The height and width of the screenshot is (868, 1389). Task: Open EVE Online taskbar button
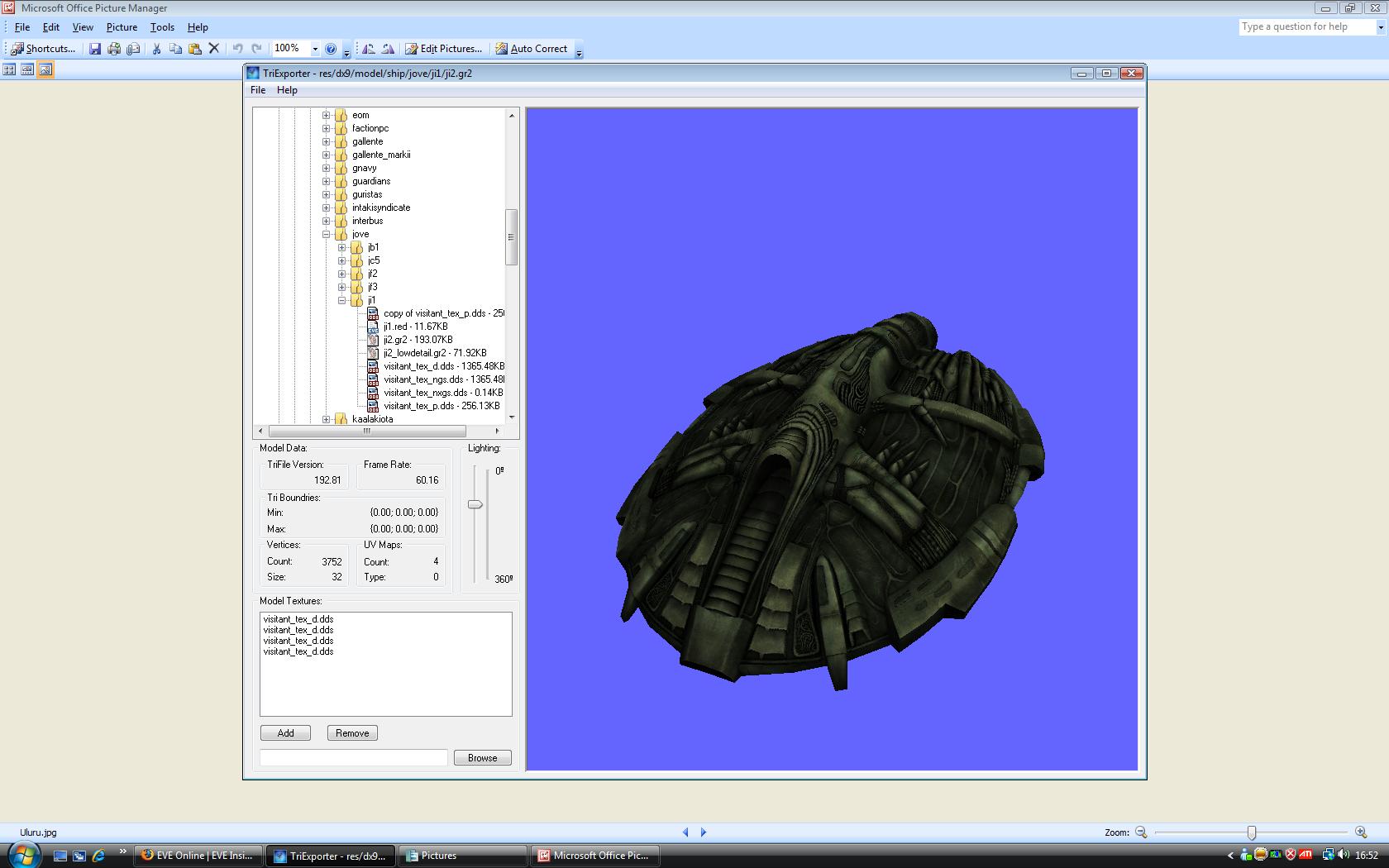click(198, 856)
